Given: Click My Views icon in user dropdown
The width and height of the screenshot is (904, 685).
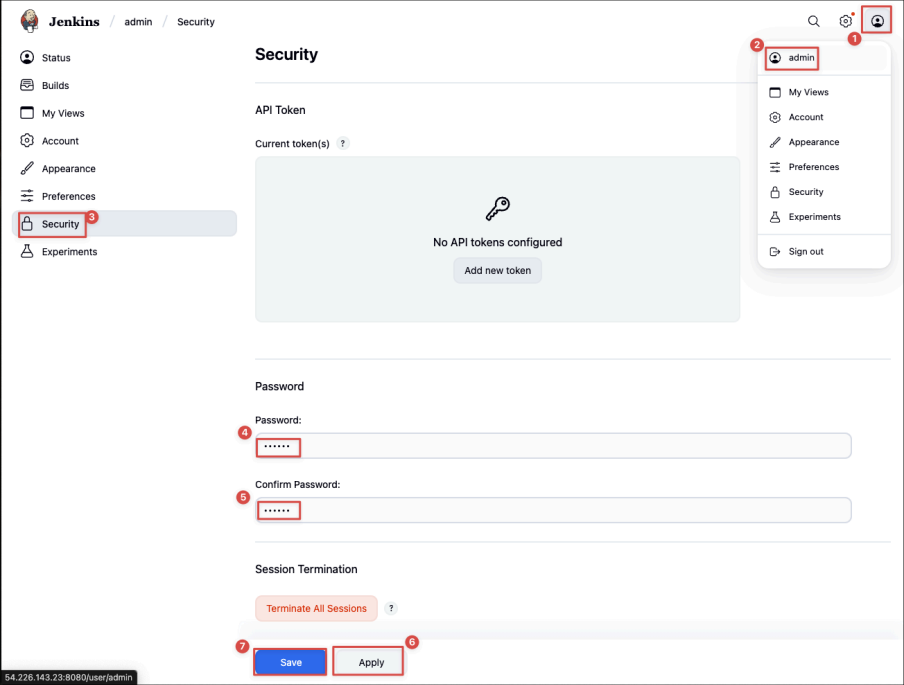Looking at the screenshot, I should coord(775,92).
